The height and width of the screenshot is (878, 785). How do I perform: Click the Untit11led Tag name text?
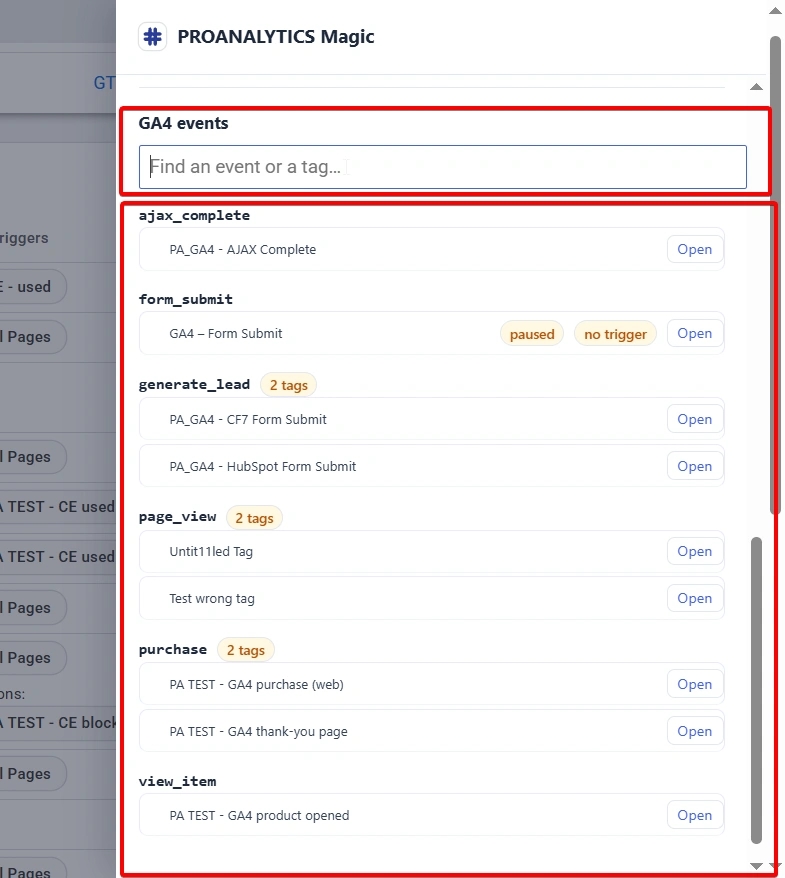(211, 552)
